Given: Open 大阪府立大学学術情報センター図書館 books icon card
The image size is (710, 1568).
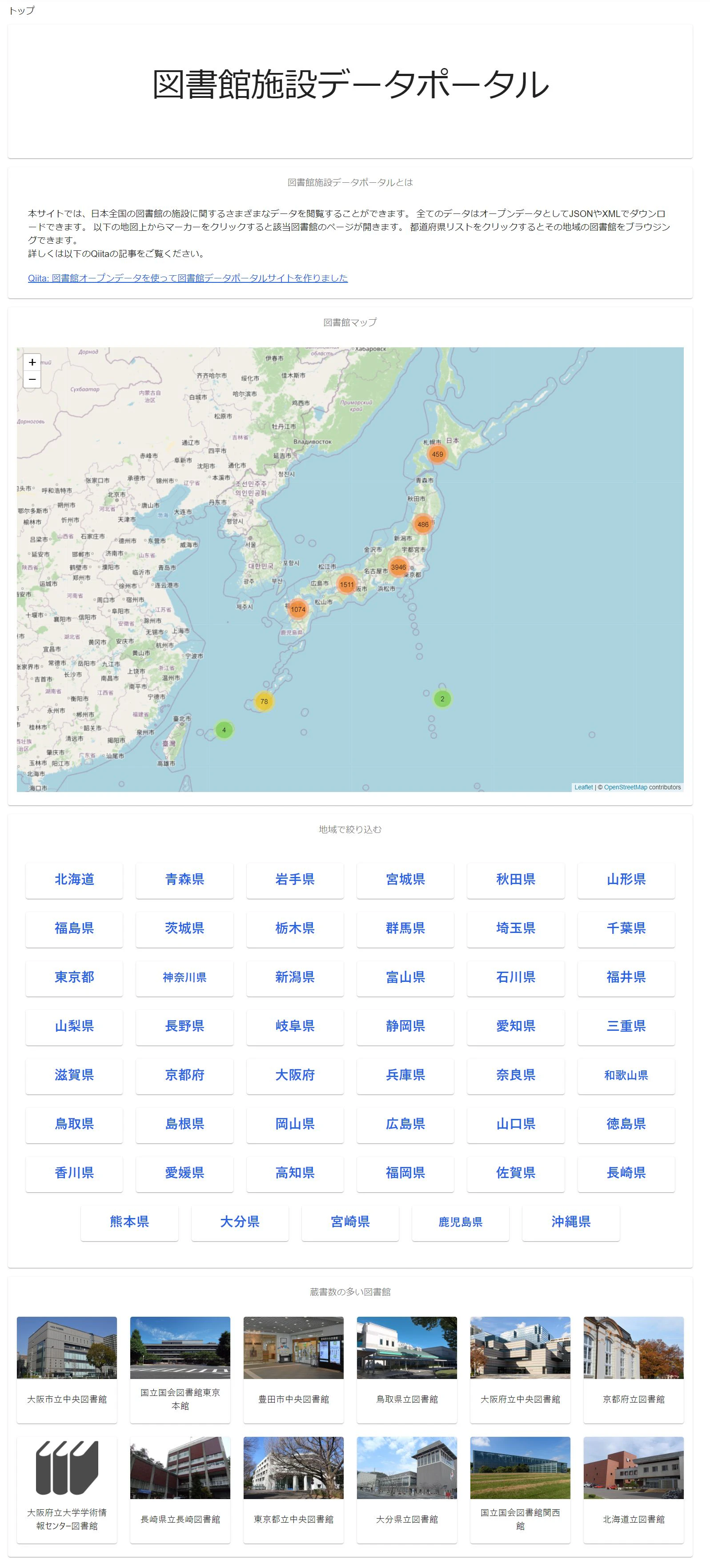Looking at the screenshot, I should point(67,1490).
